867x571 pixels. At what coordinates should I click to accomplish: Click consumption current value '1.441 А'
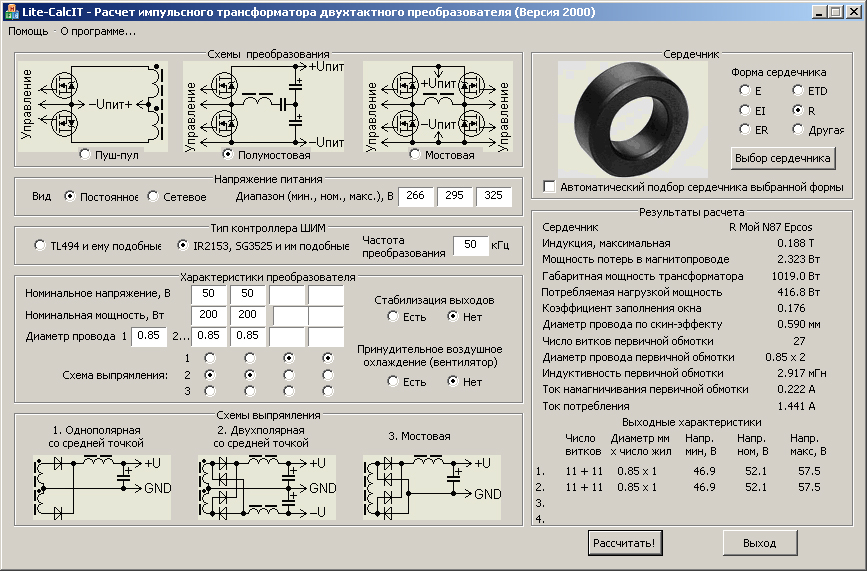coord(796,406)
